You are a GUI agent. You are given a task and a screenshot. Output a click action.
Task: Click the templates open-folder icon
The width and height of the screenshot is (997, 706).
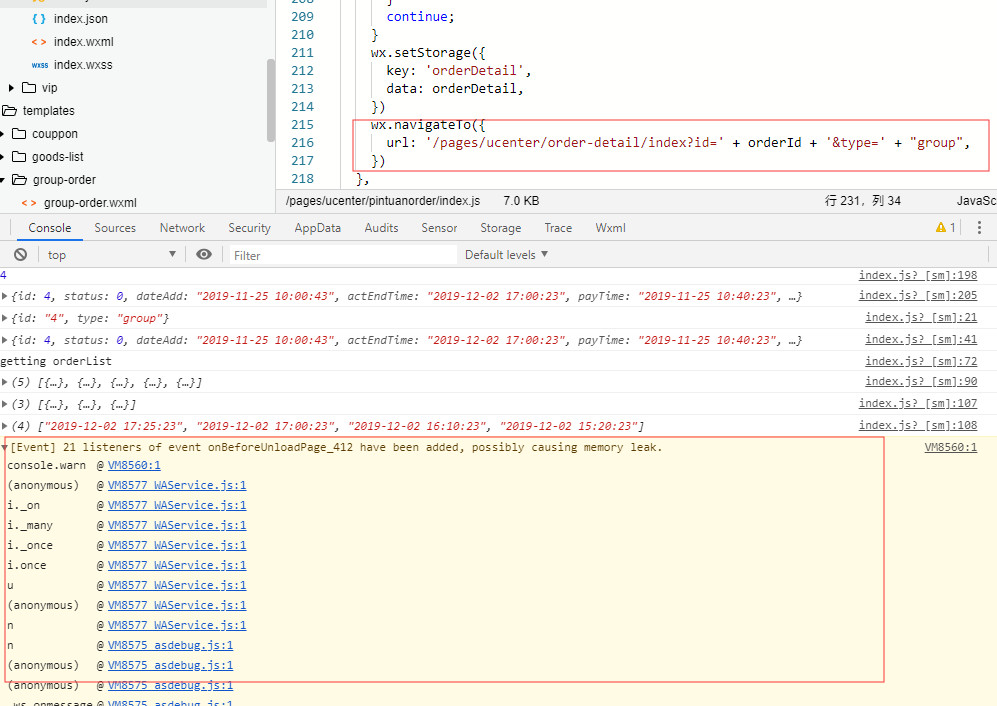[10, 111]
